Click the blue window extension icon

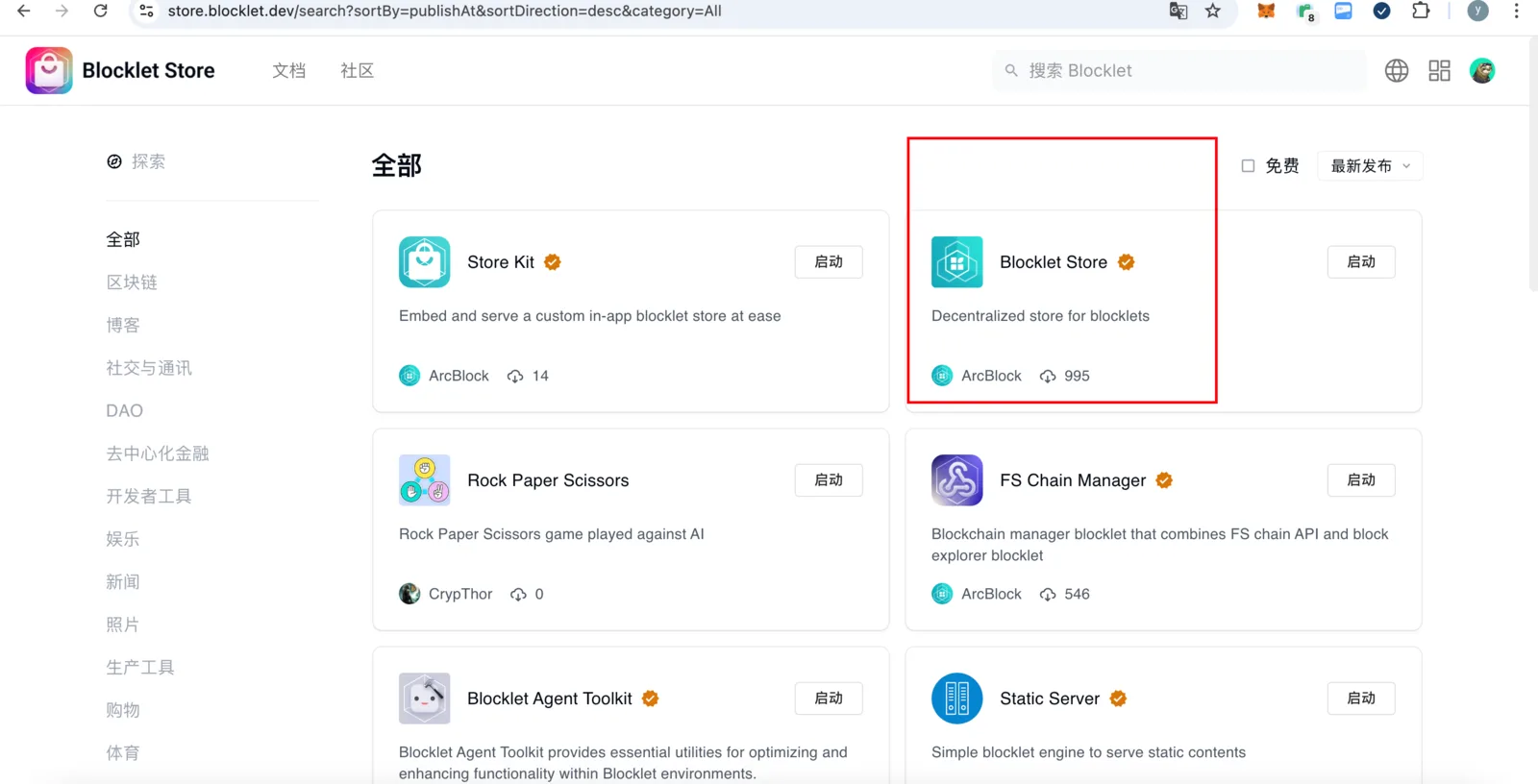pyautogui.click(x=1344, y=11)
